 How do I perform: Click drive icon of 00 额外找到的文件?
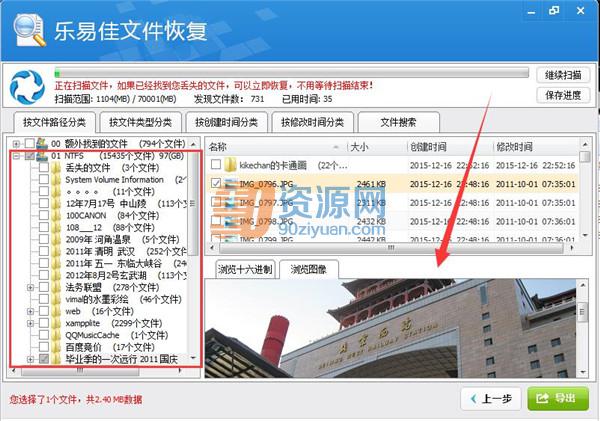coord(42,144)
